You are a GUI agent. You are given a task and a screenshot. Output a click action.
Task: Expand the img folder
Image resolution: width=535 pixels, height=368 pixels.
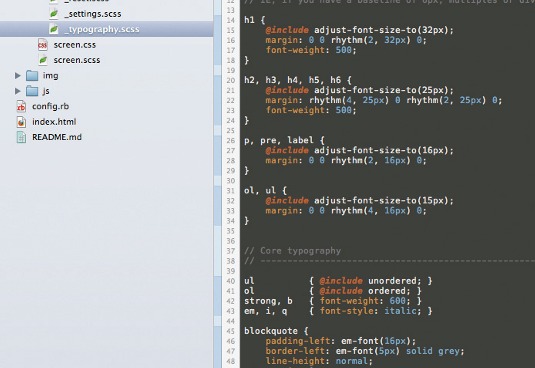[18, 75]
